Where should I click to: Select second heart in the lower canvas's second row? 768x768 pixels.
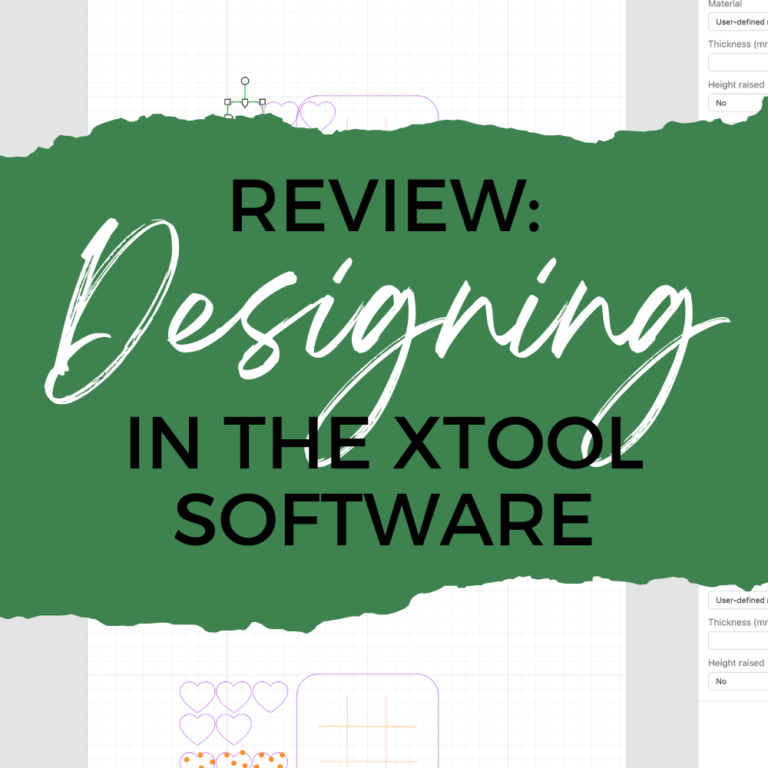pos(234,729)
